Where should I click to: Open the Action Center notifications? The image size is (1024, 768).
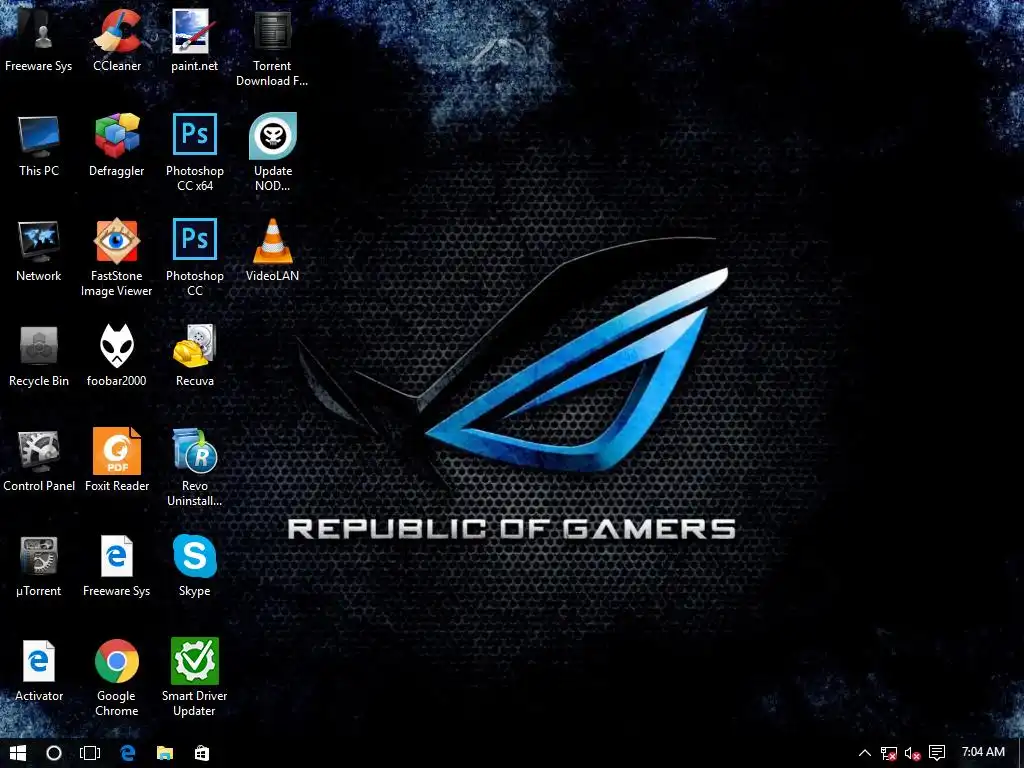937,753
